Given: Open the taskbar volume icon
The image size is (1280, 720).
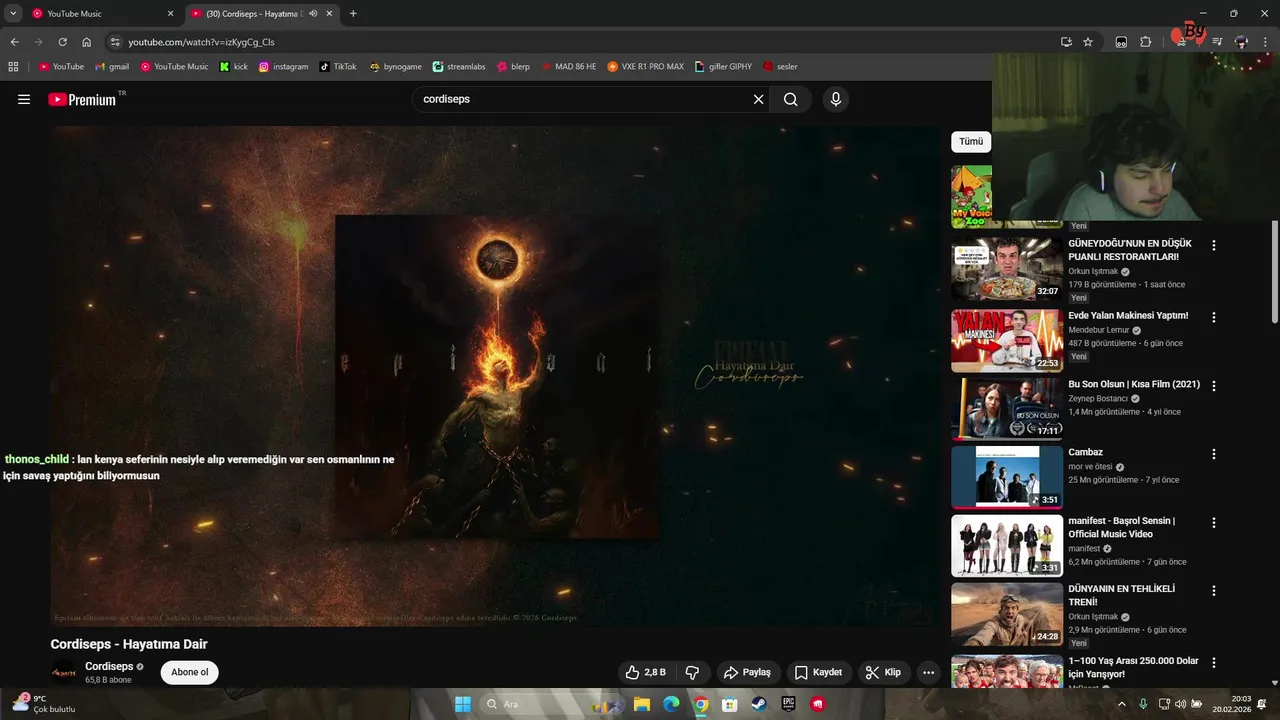Looking at the screenshot, I should tap(1180, 704).
